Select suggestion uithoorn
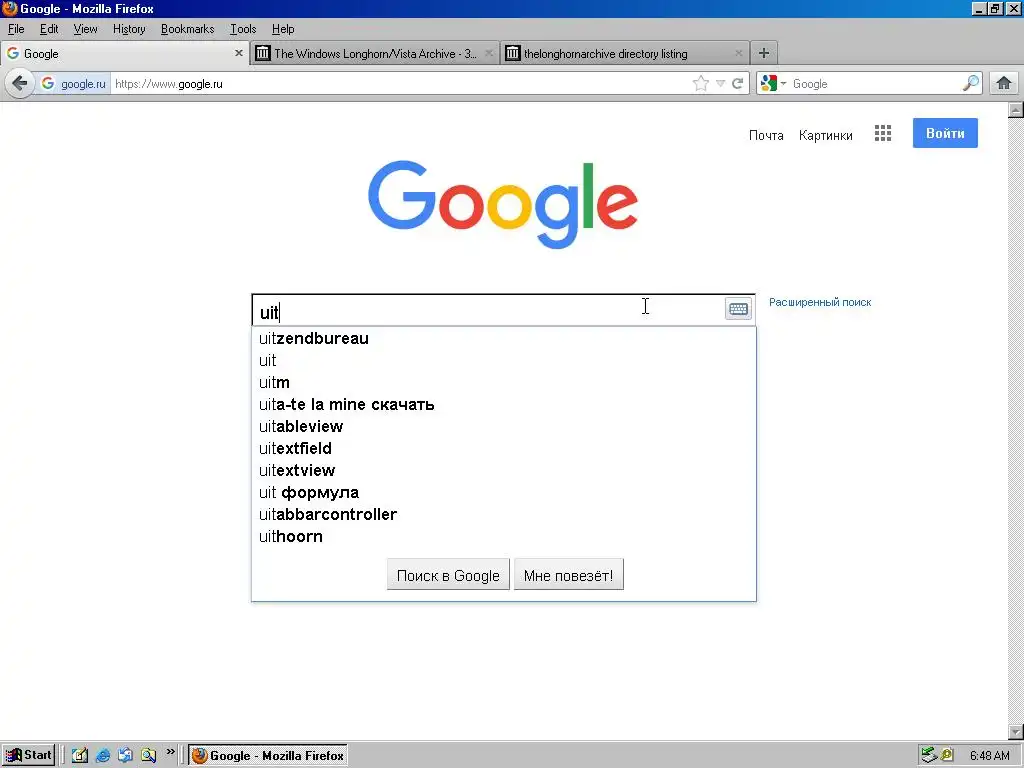The image size is (1024, 768). (x=504, y=536)
